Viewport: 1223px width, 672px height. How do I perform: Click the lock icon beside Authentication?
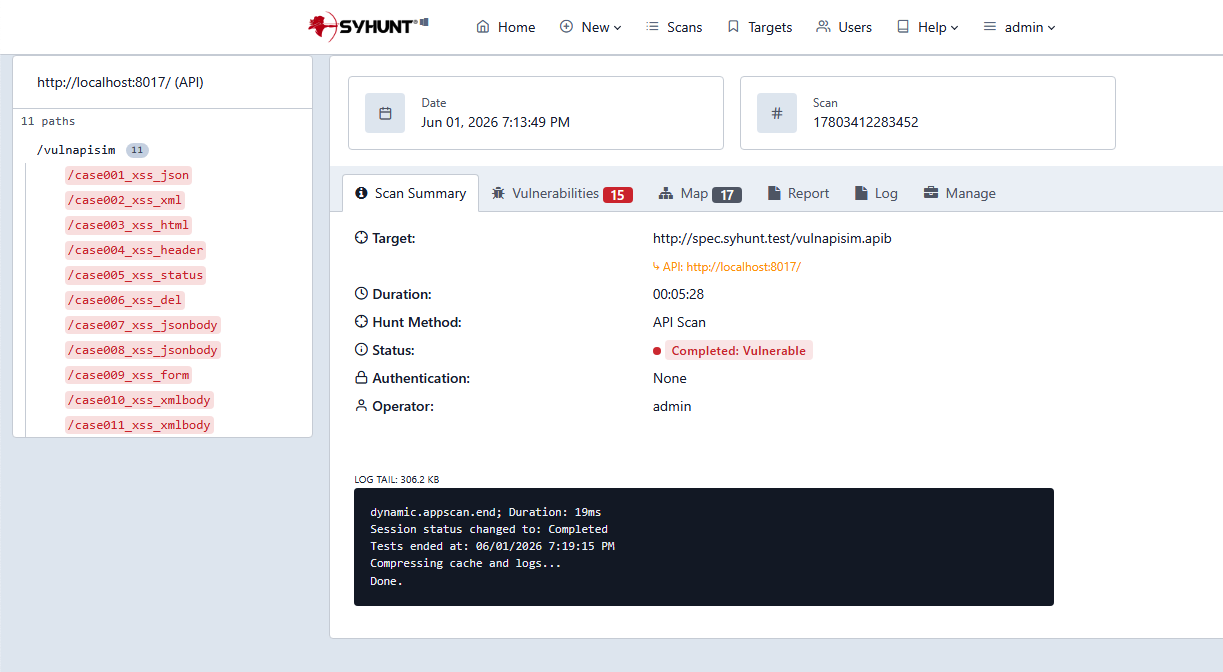point(361,378)
